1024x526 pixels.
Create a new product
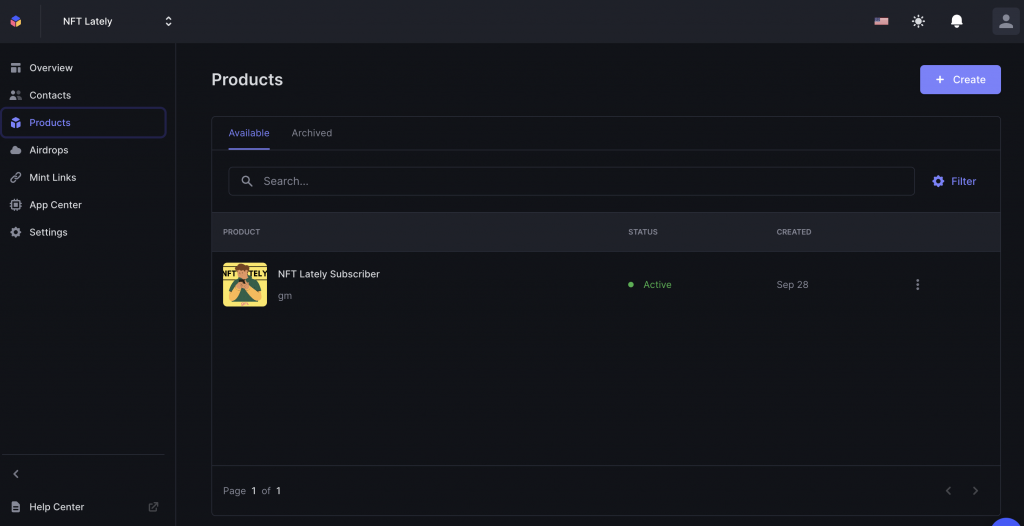(960, 80)
